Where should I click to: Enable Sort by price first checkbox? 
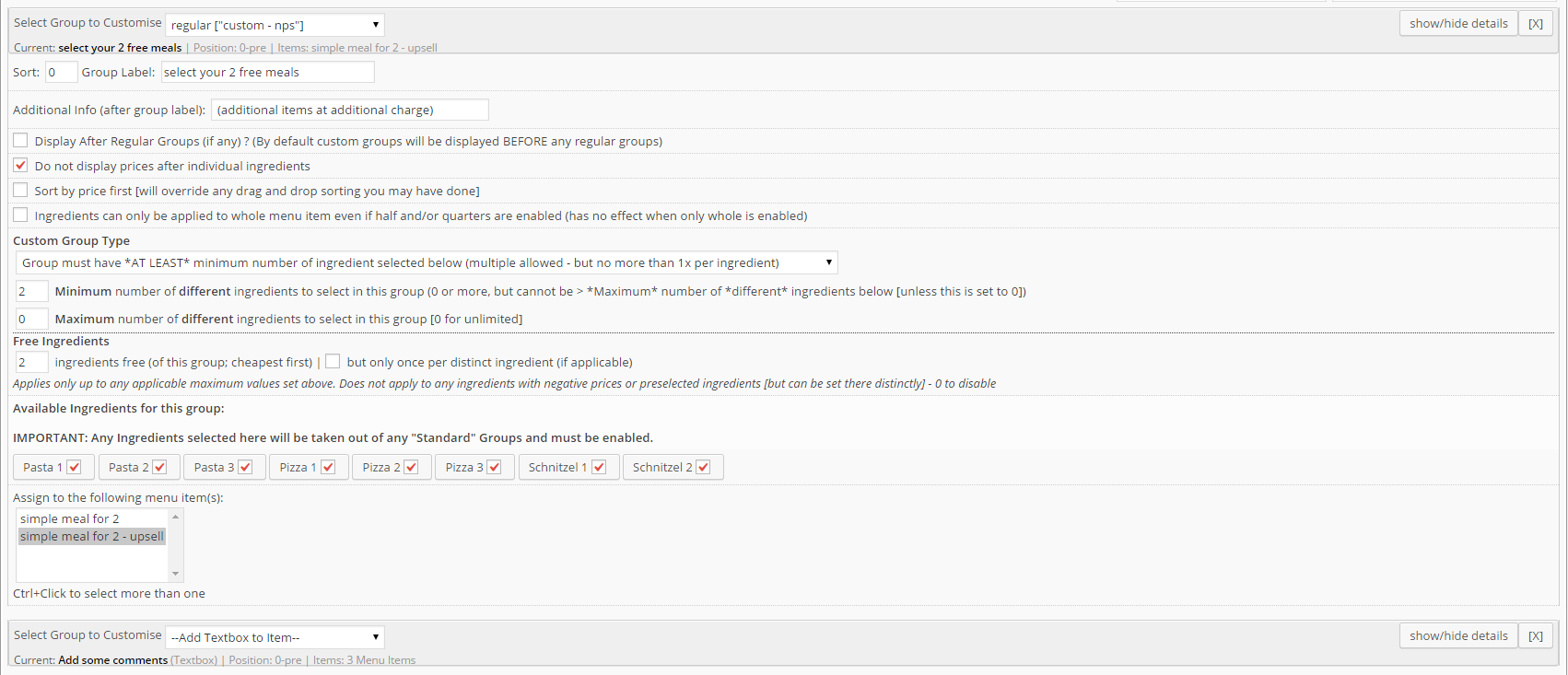[20, 190]
